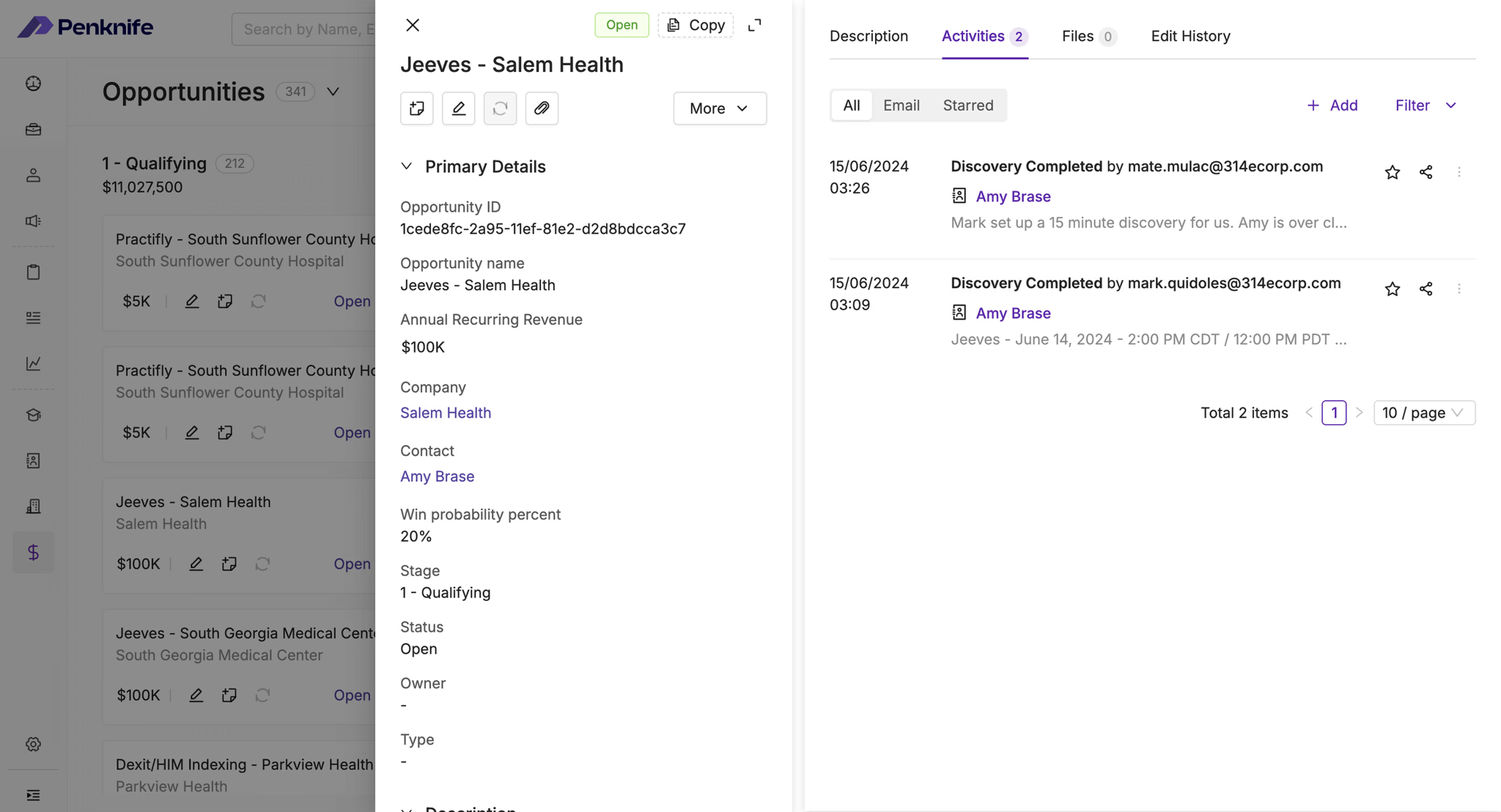Collapse the Primary Details section

point(407,166)
